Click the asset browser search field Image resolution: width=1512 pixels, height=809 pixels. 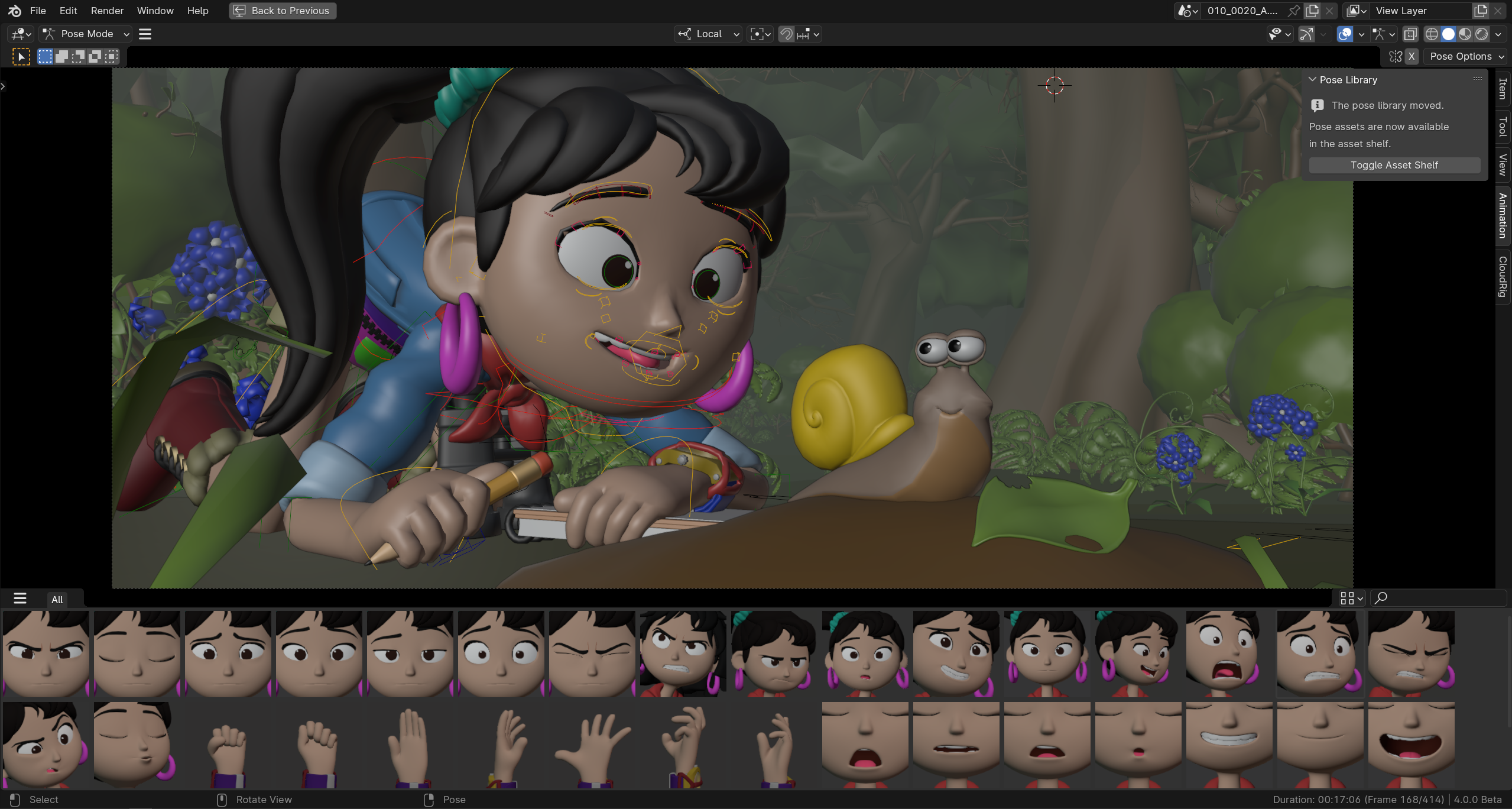tap(1439, 598)
